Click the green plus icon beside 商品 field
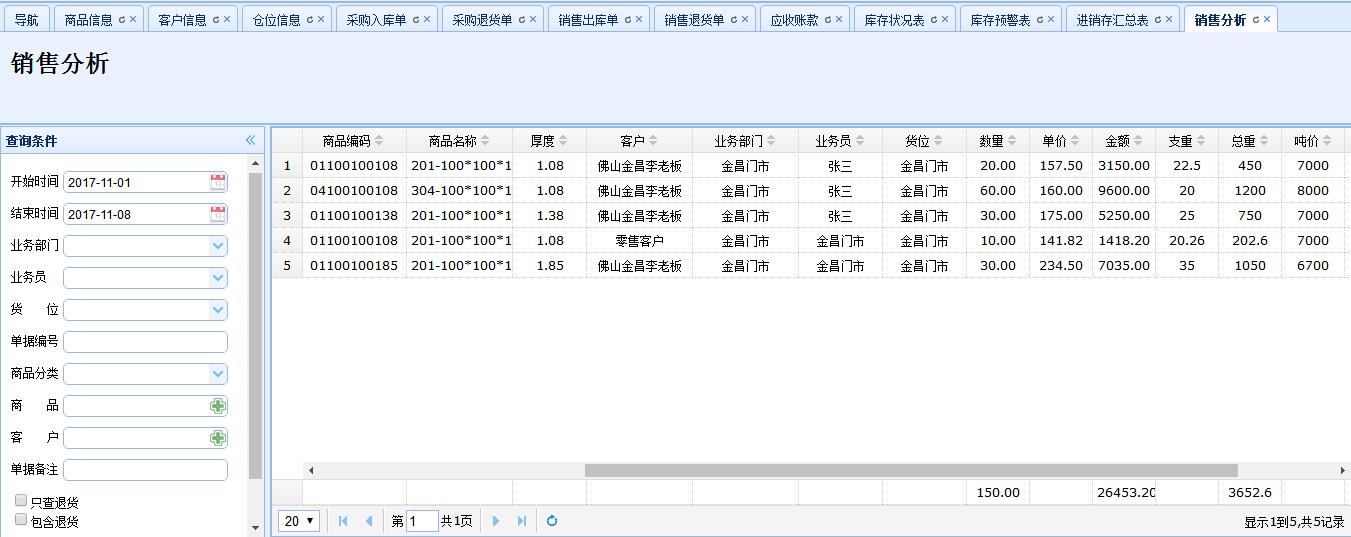The height and width of the screenshot is (537, 1351). pyautogui.click(x=218, y=406)
